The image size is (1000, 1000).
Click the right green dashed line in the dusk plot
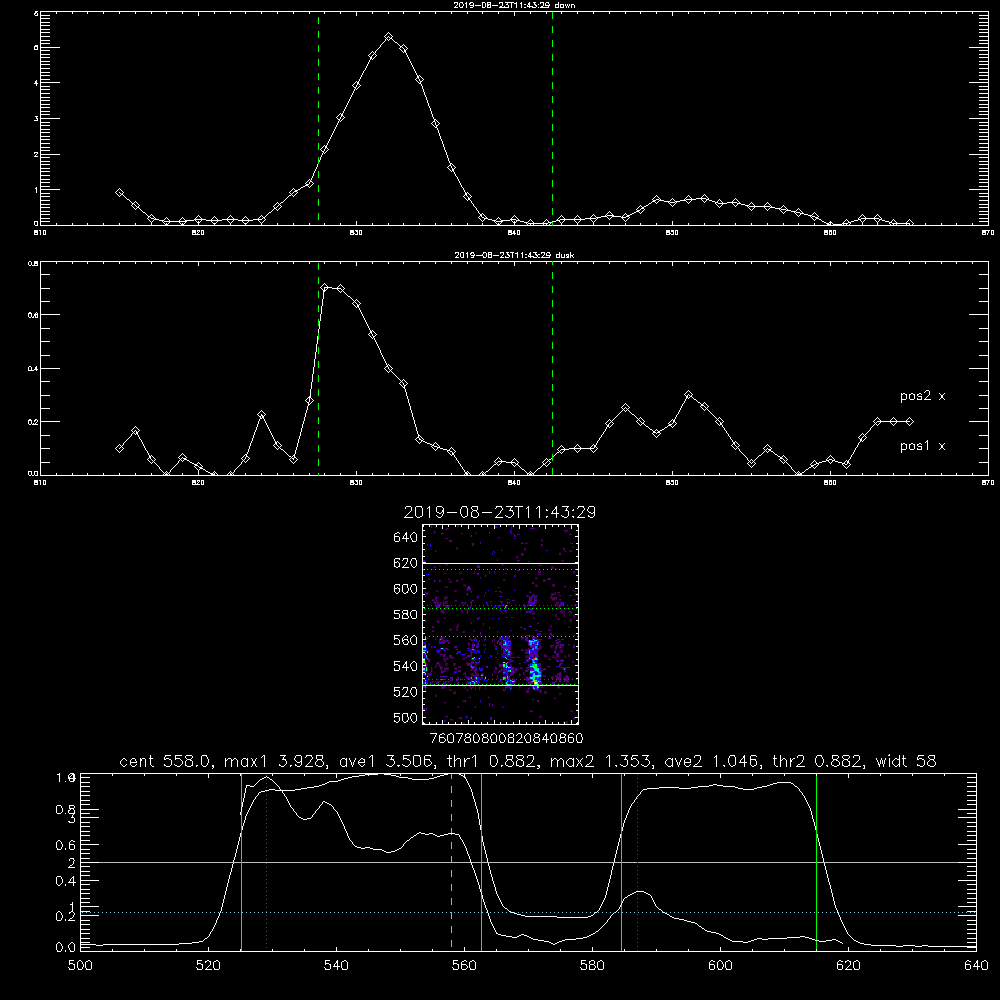point(552,368)
